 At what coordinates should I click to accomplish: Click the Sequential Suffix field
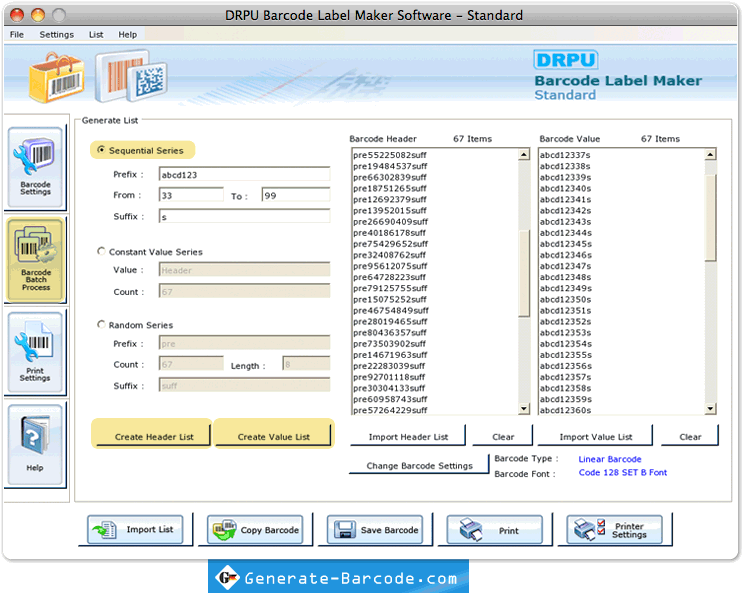[x=244, y=216]
